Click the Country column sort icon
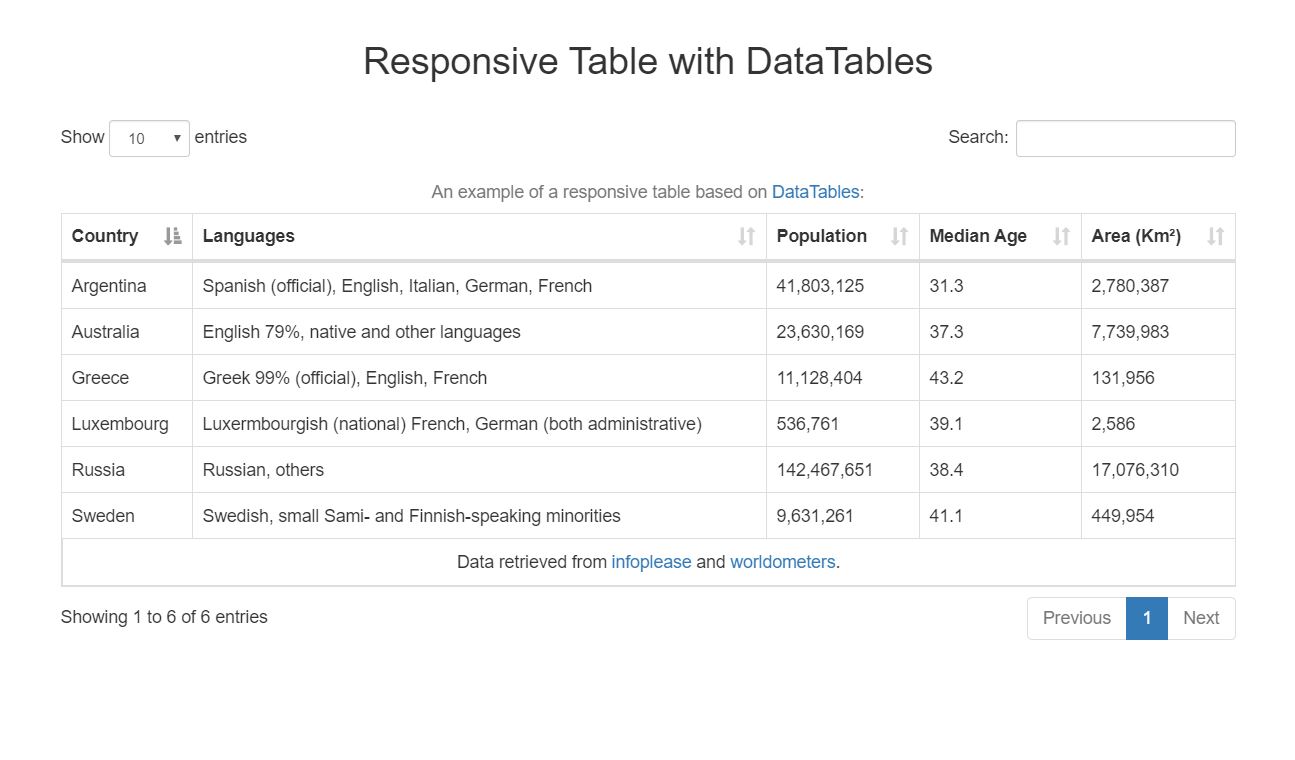1295x760 pixels. tap(173, 236)
